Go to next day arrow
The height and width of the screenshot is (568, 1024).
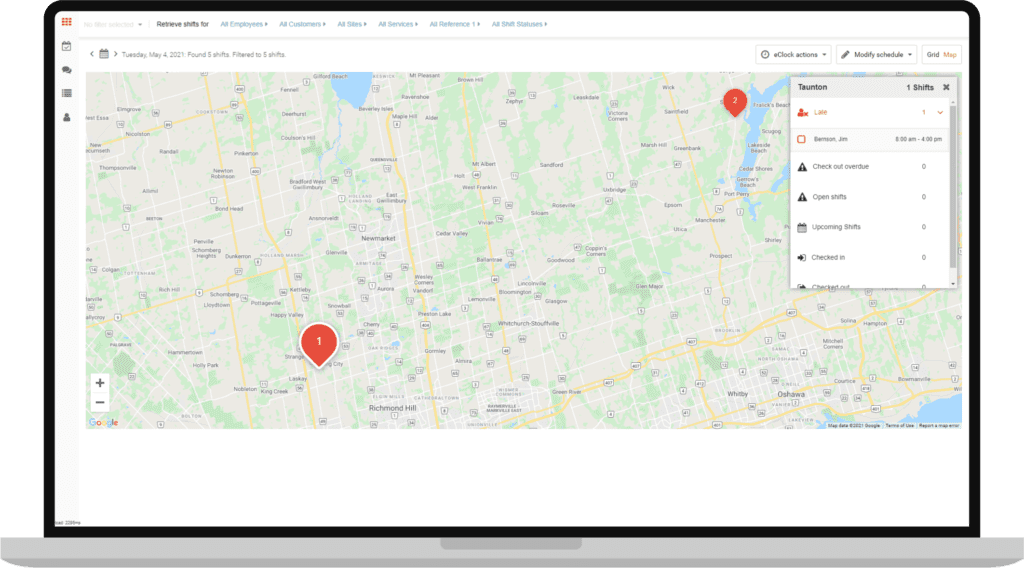coord(115,54)
